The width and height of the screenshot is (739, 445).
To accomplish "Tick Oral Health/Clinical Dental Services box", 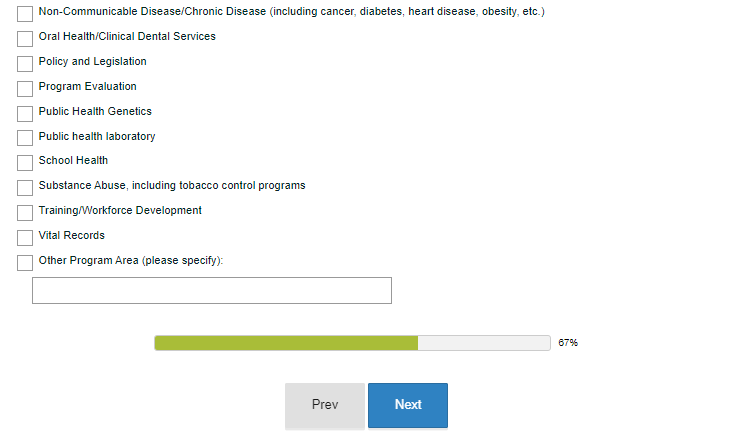I will [25, 39].
